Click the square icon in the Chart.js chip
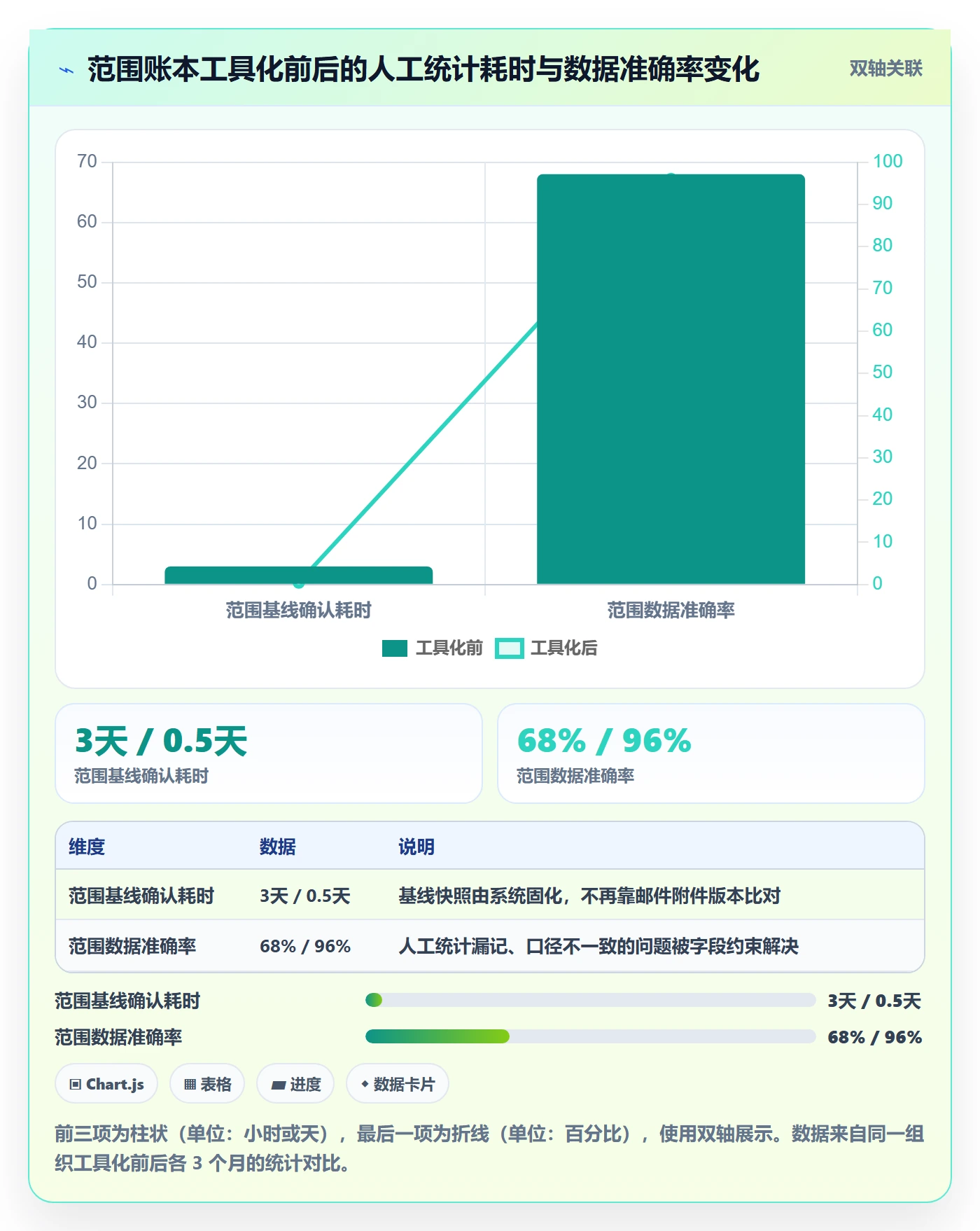 (x=76, y=1085)
